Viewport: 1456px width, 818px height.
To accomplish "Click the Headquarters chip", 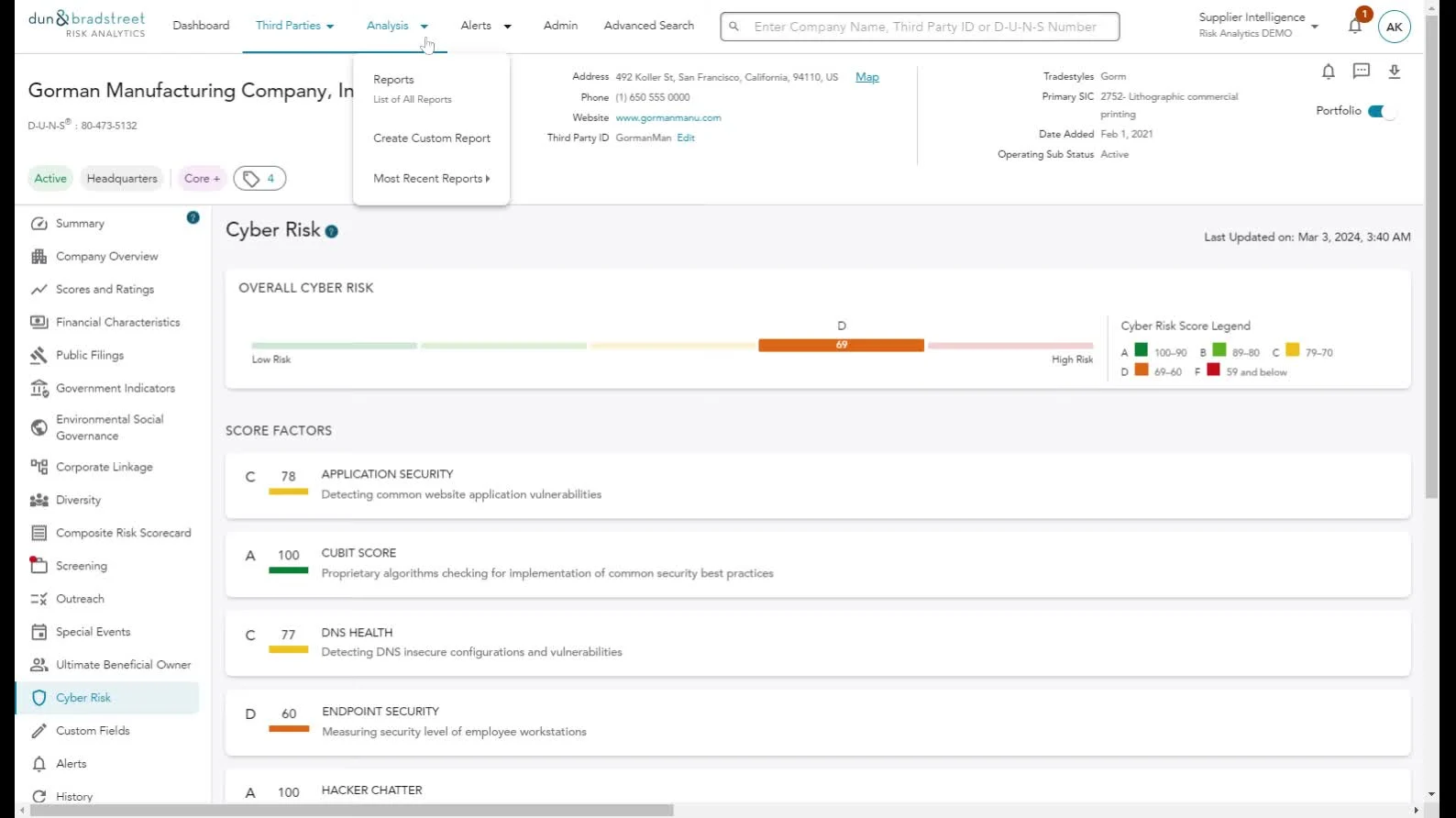I will tap(122, 179).
